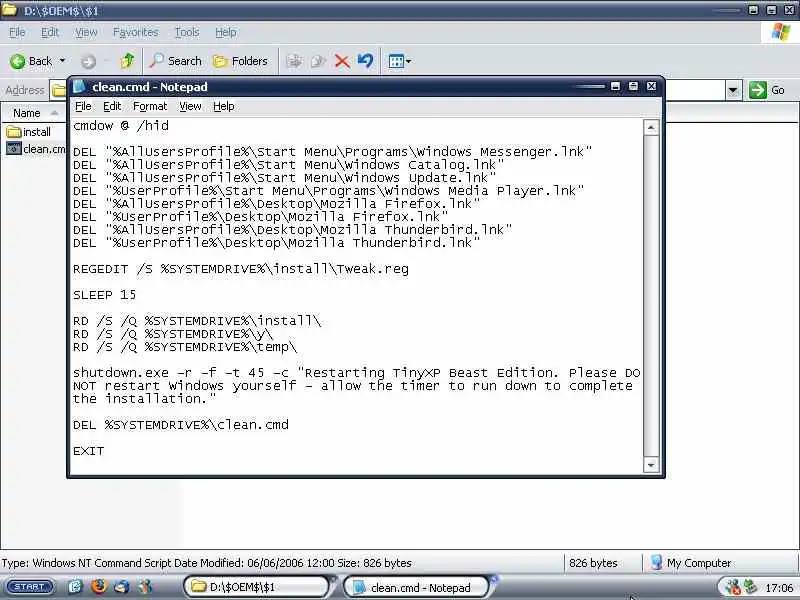Click the blue Undo arrow icon
The height and width of the screenshot is (600, 800).
pos(365,61)
